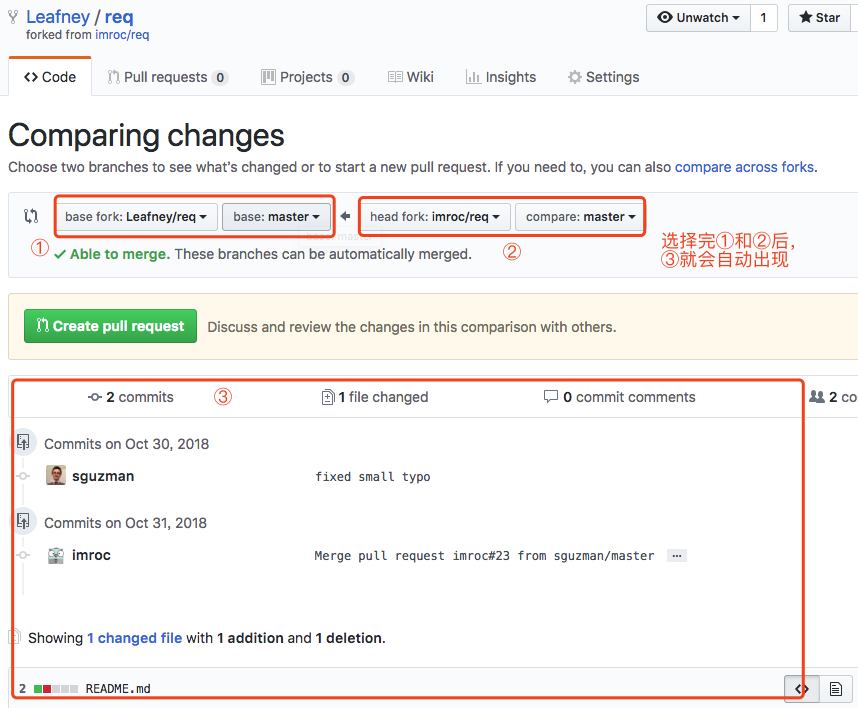Viewport: 858px width, 708px height.
Task: Switch to the Pull requests tab
Action: coord(166,77)
